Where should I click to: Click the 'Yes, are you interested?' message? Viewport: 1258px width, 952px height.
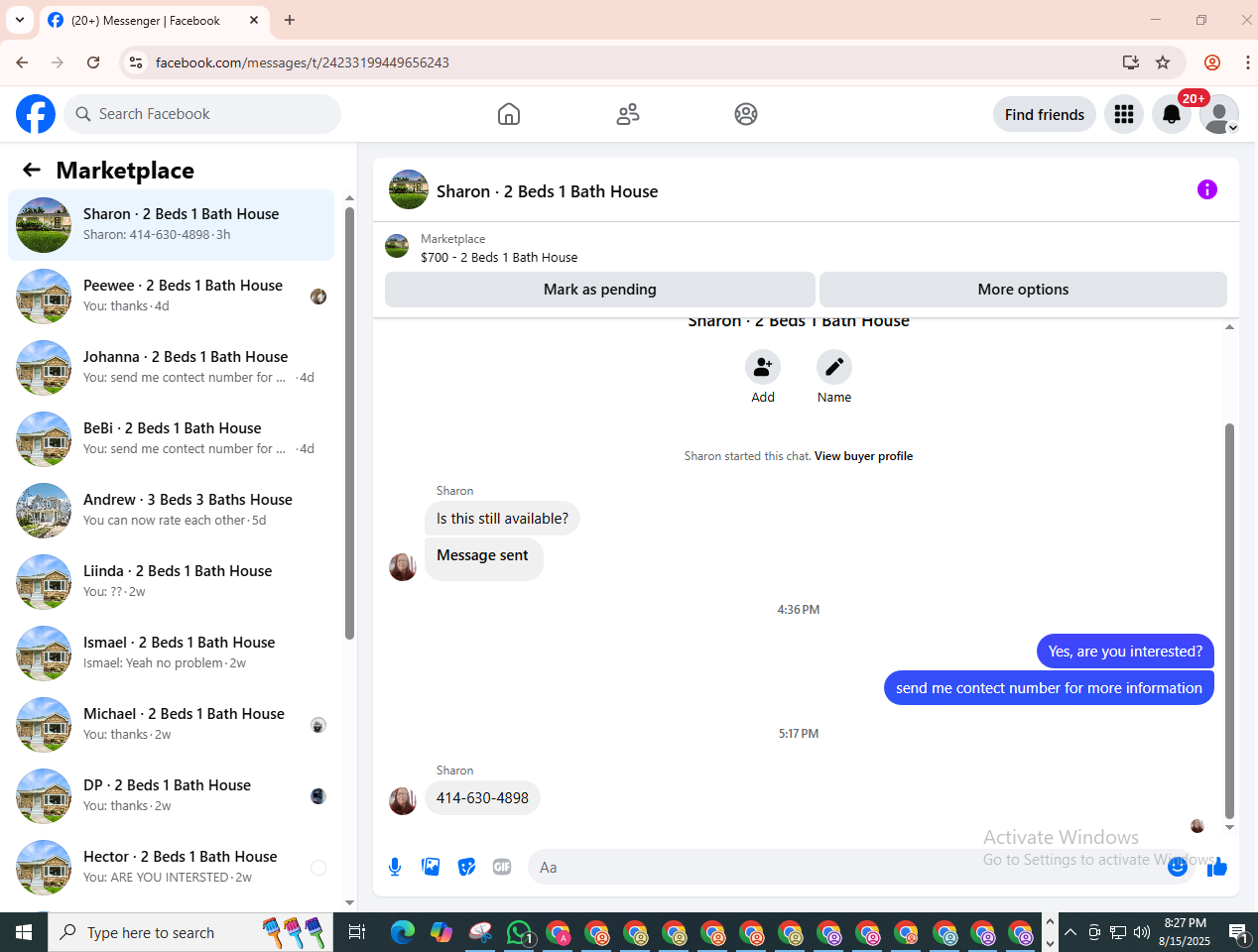click(x=1125, y=652)
